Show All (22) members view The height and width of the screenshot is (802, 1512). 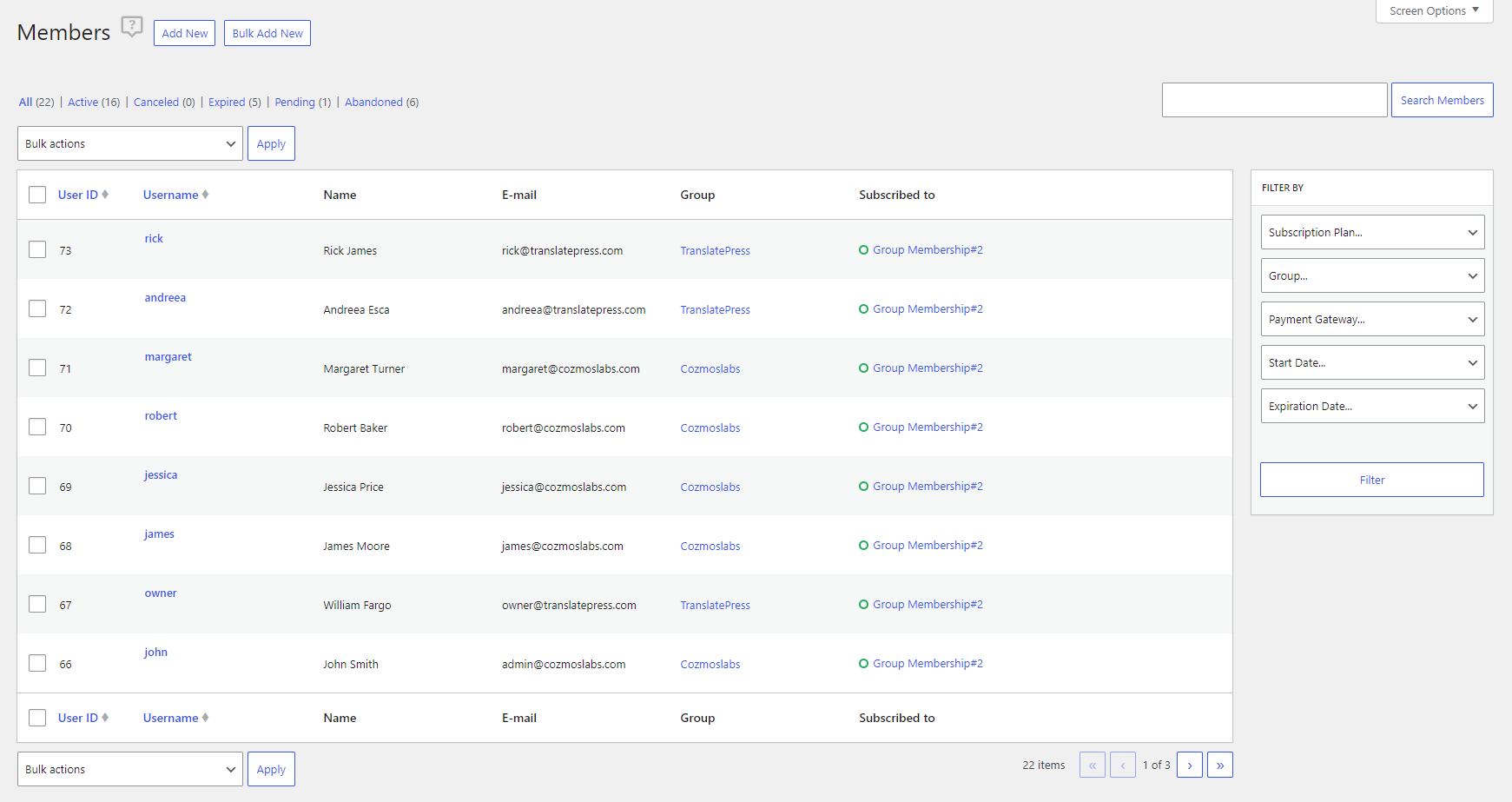point(36,102)
